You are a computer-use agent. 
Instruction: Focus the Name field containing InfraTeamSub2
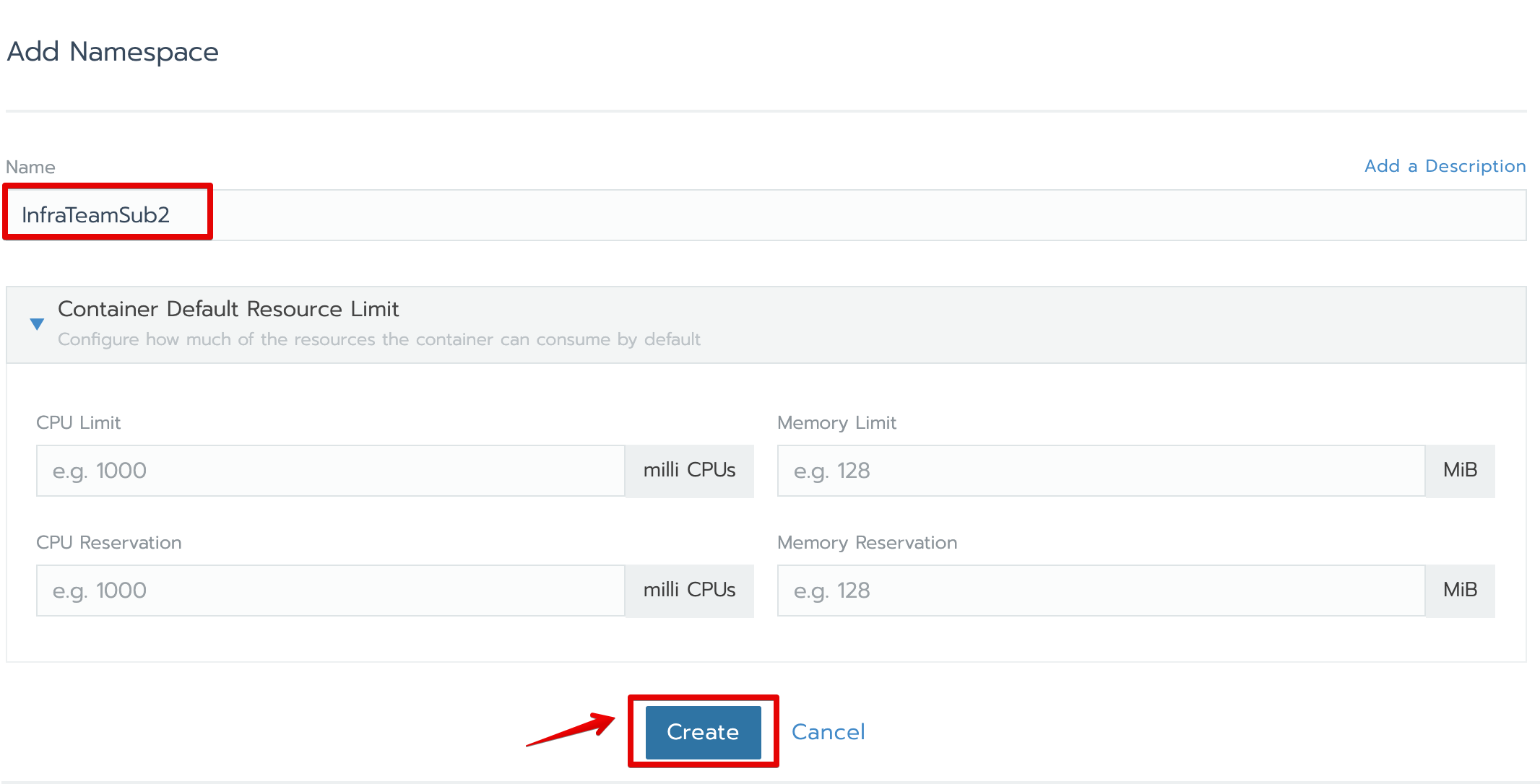[766, 215]
